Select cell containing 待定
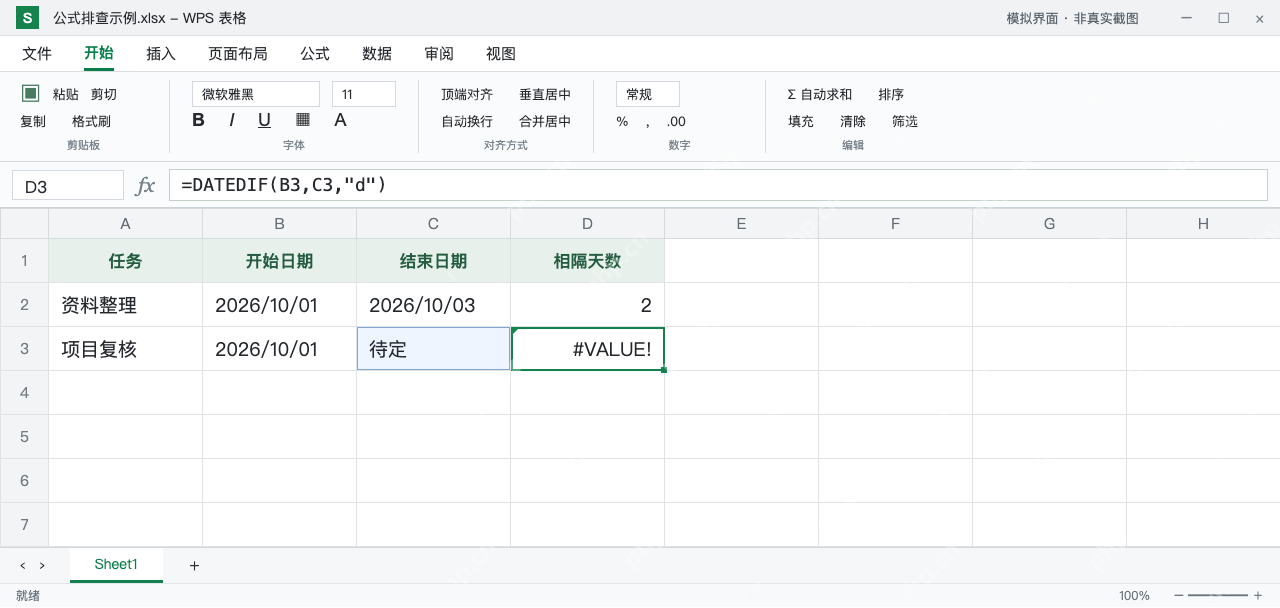The height and width of the screenshot is (608, 1280). tap(434, 349)
